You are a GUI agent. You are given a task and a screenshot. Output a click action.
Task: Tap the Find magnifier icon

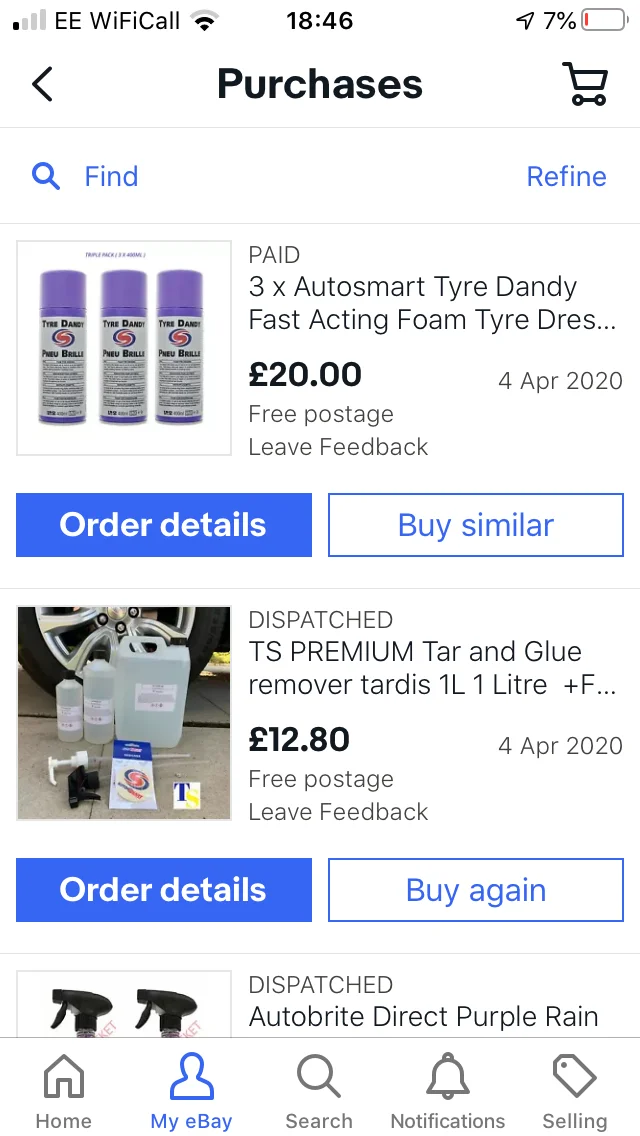pos(46,176)
